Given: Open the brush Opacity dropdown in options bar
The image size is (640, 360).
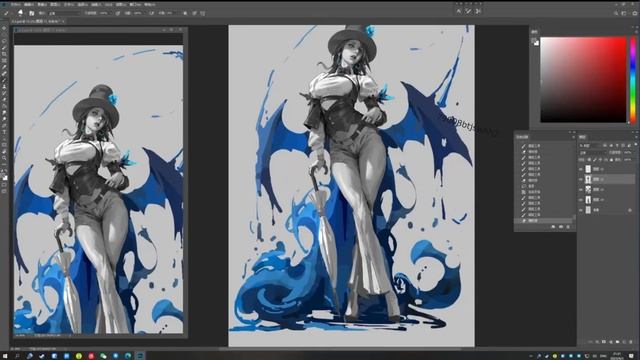Looking at the screenshot, I should (111, 13).
